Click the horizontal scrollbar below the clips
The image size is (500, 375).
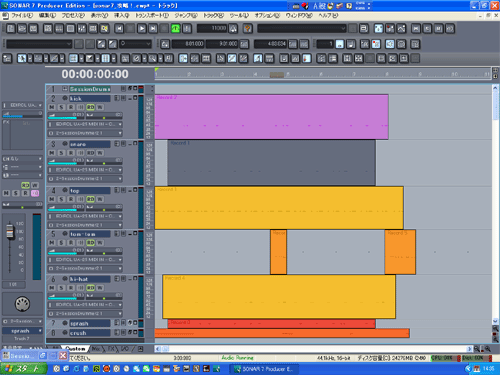313,349
